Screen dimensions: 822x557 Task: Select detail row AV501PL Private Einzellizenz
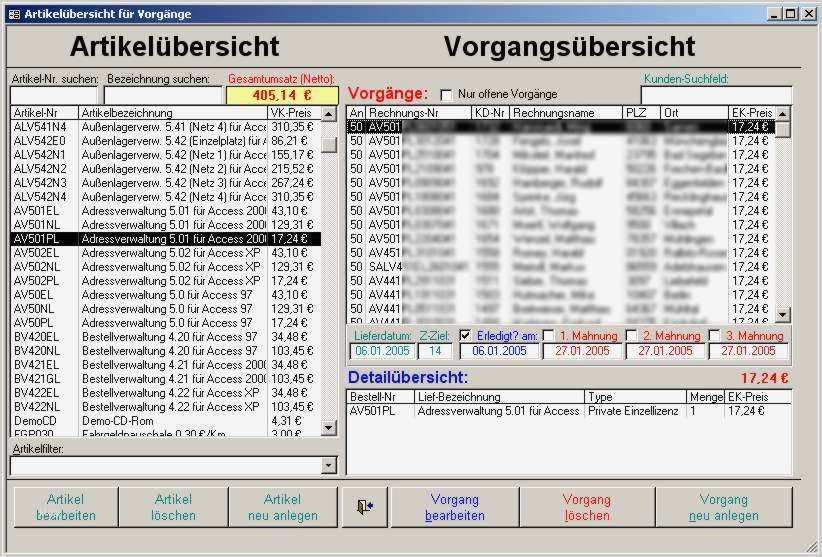pyautogui.click(x=569, y=411)
